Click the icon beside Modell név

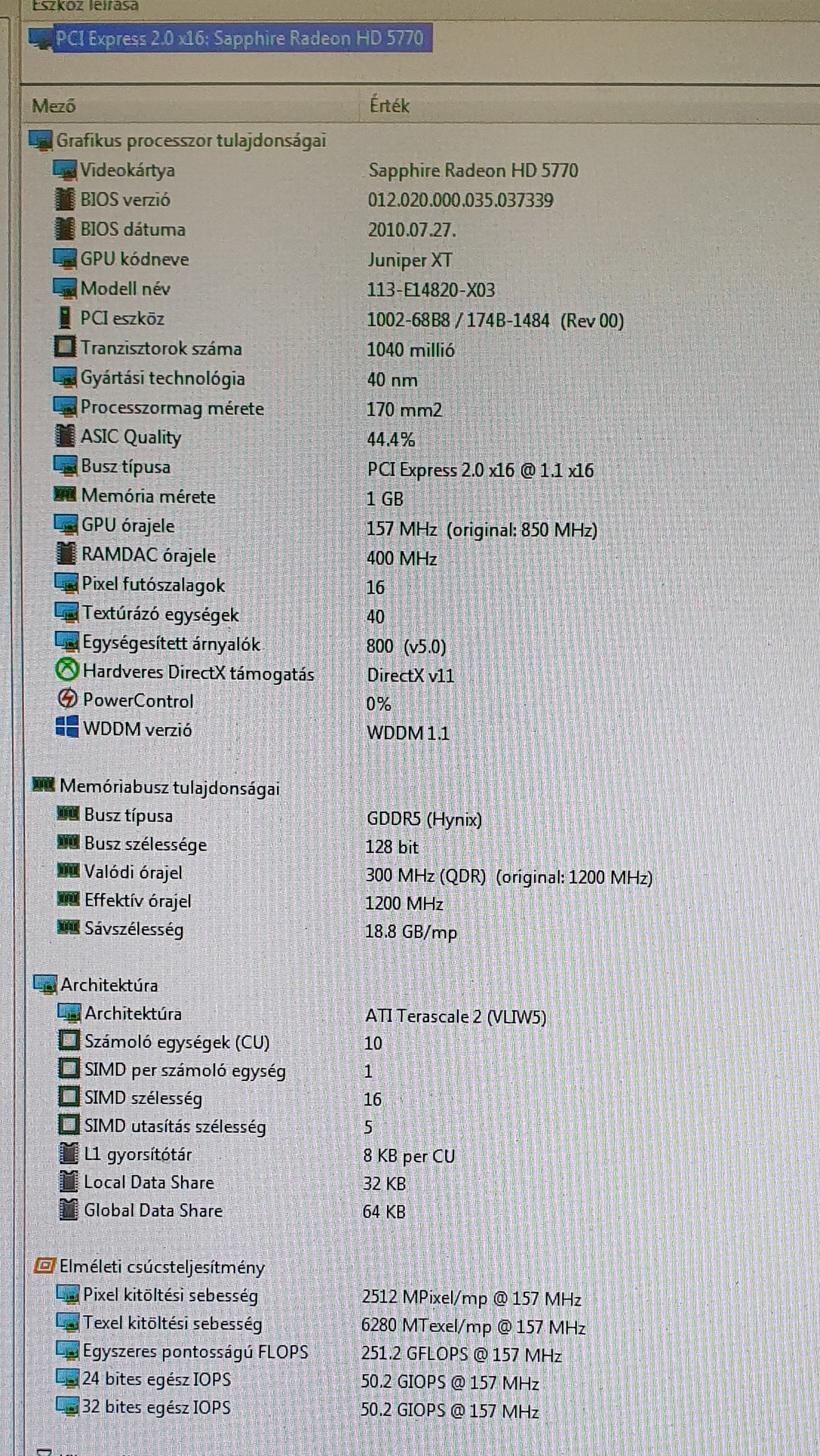click(x=65, y=288)
